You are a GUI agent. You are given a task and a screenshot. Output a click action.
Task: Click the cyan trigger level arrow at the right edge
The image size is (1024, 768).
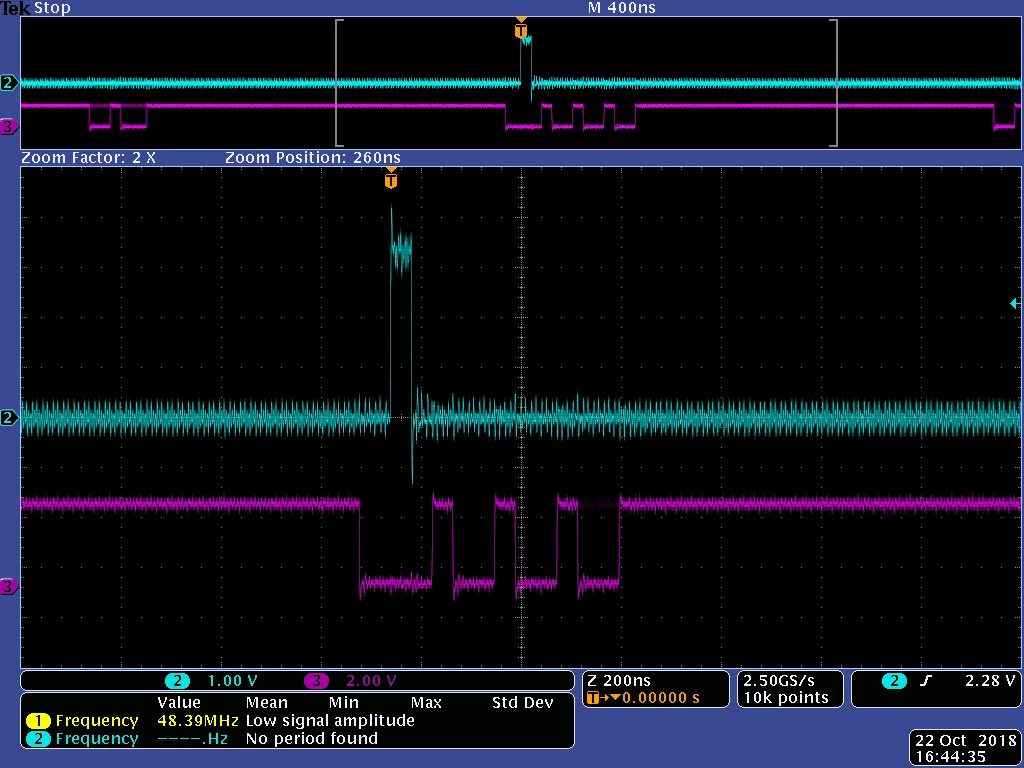coord(1015,303)
